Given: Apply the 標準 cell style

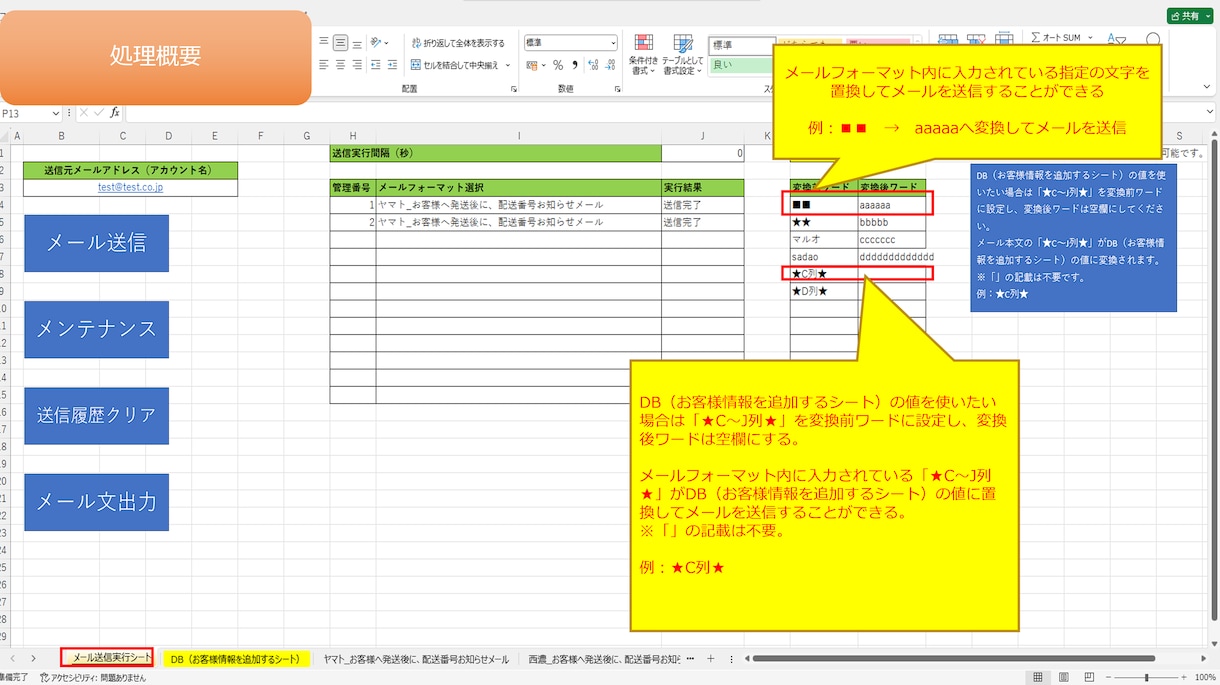Looking at the screenshot, I should click(741, 45).
